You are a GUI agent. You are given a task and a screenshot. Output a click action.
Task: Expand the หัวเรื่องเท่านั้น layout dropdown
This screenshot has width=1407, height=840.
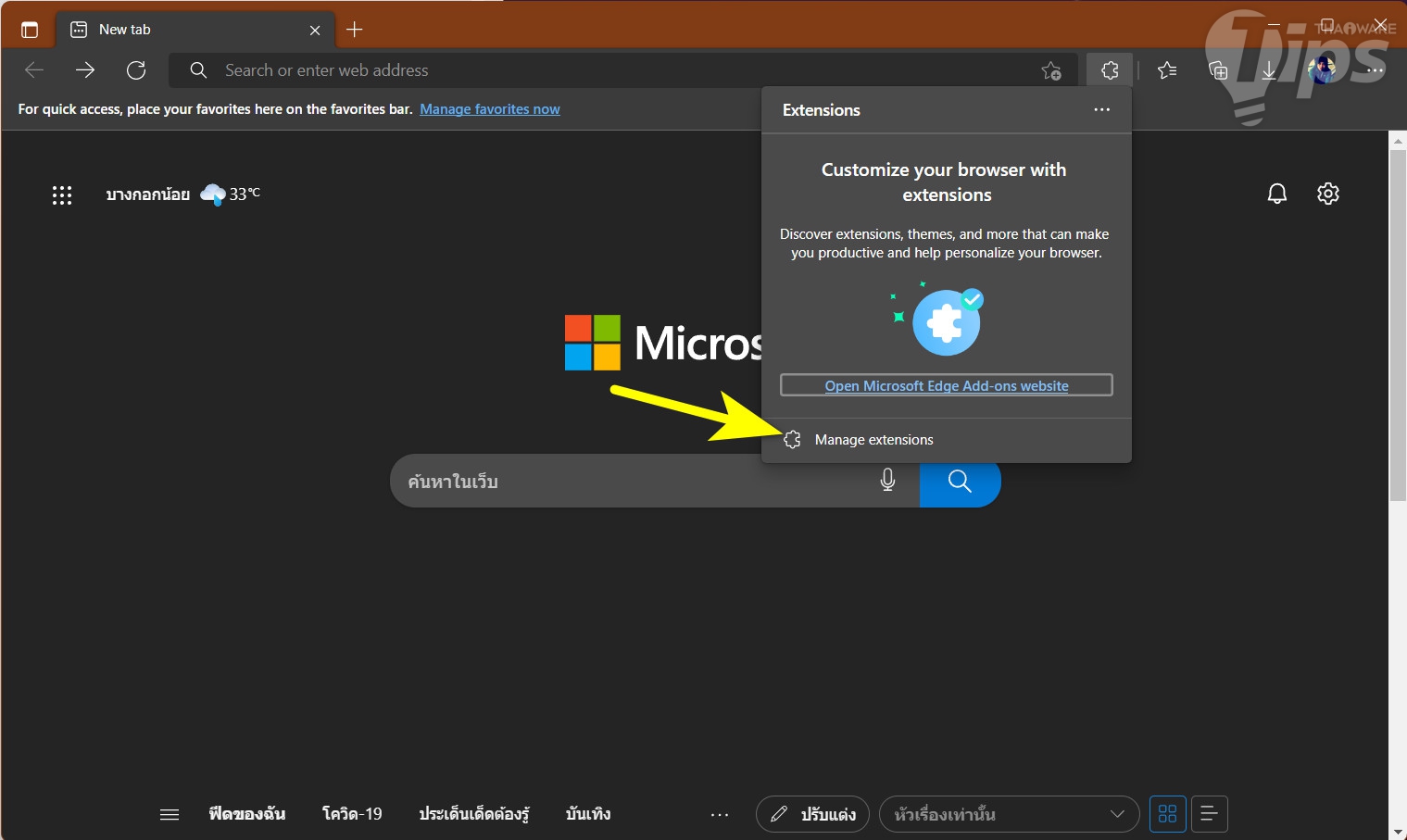coord(1009,814)
